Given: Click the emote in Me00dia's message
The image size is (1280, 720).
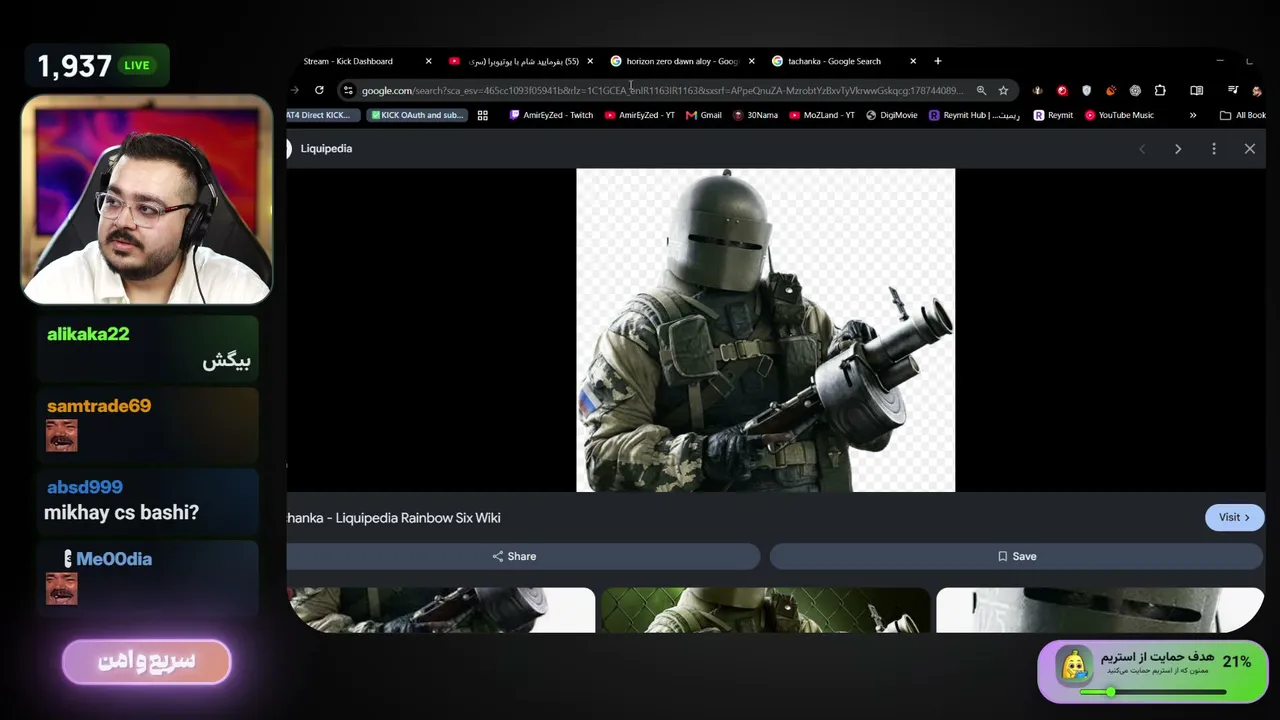Looking at the screenshot, I should [x=62, y=588].
